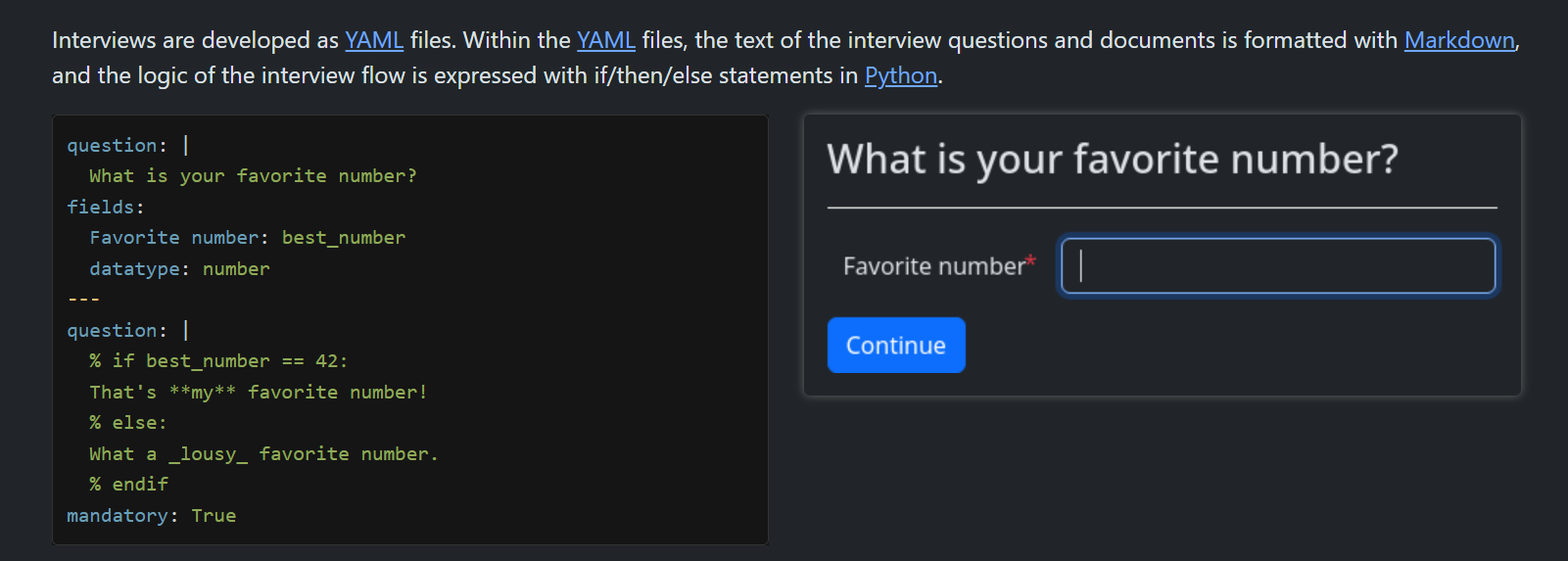Click the "% else:" code line
This screenshot has width=1568, height=561.
click(128, 423)
